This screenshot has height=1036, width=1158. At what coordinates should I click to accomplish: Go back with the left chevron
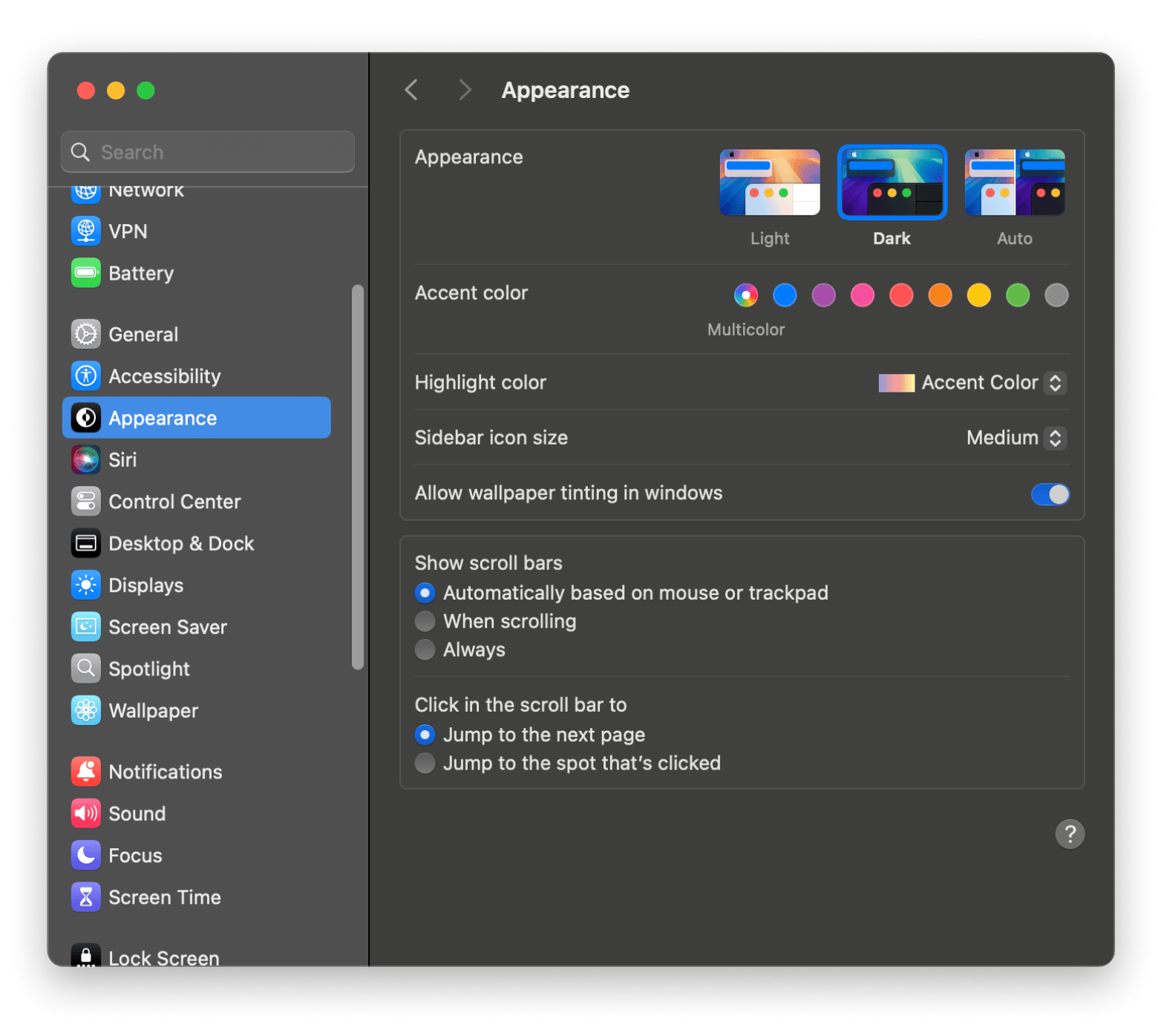[x=411, y=90]
